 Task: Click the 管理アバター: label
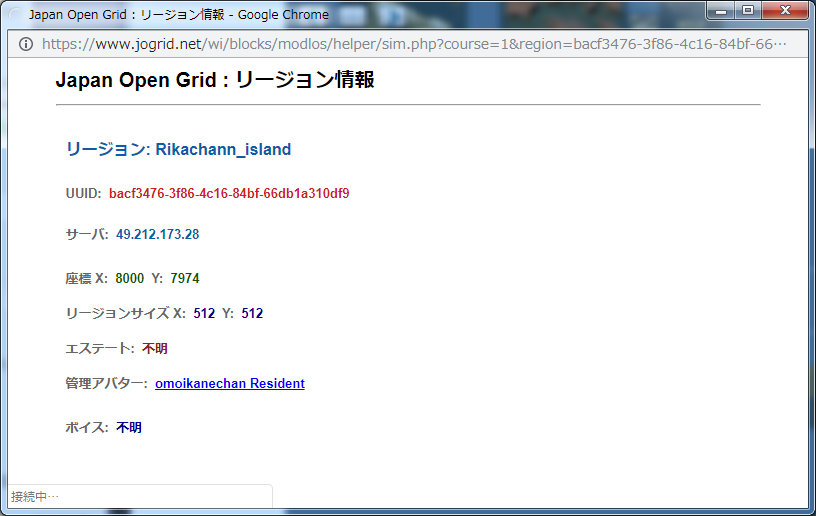click(x=106, y=383)
